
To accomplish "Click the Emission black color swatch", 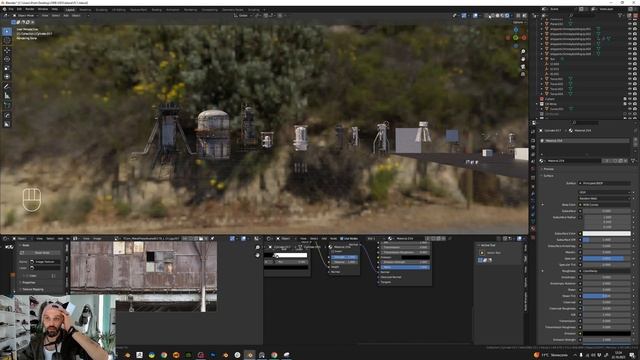I will click(607, 333).
